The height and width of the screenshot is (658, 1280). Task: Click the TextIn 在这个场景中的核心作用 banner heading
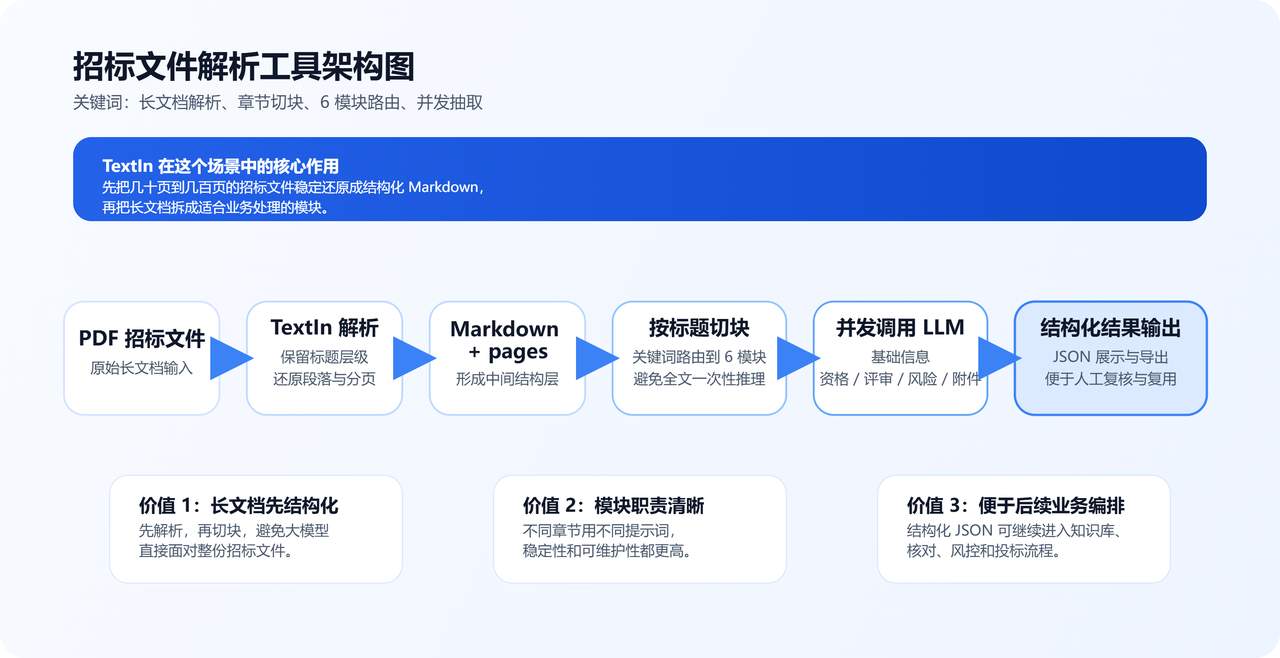pos(220,166)
